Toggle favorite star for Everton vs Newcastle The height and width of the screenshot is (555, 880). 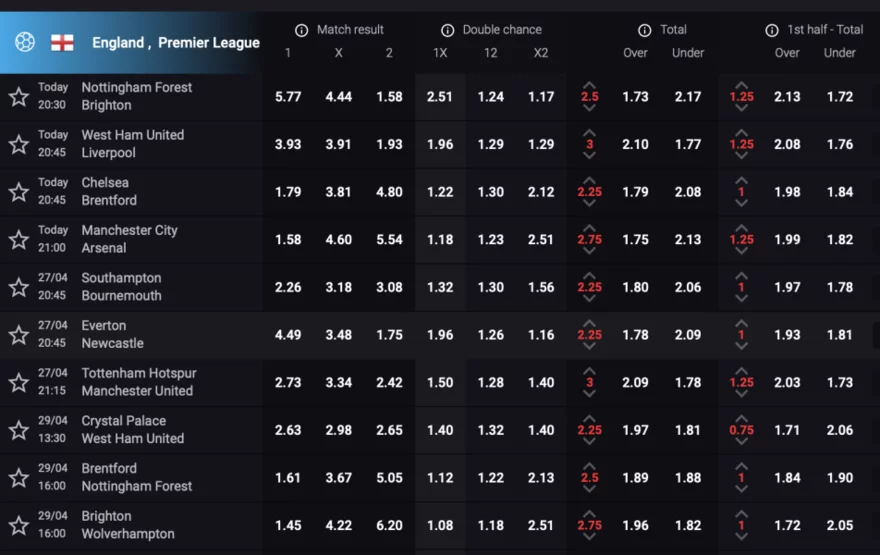[18, 335]
